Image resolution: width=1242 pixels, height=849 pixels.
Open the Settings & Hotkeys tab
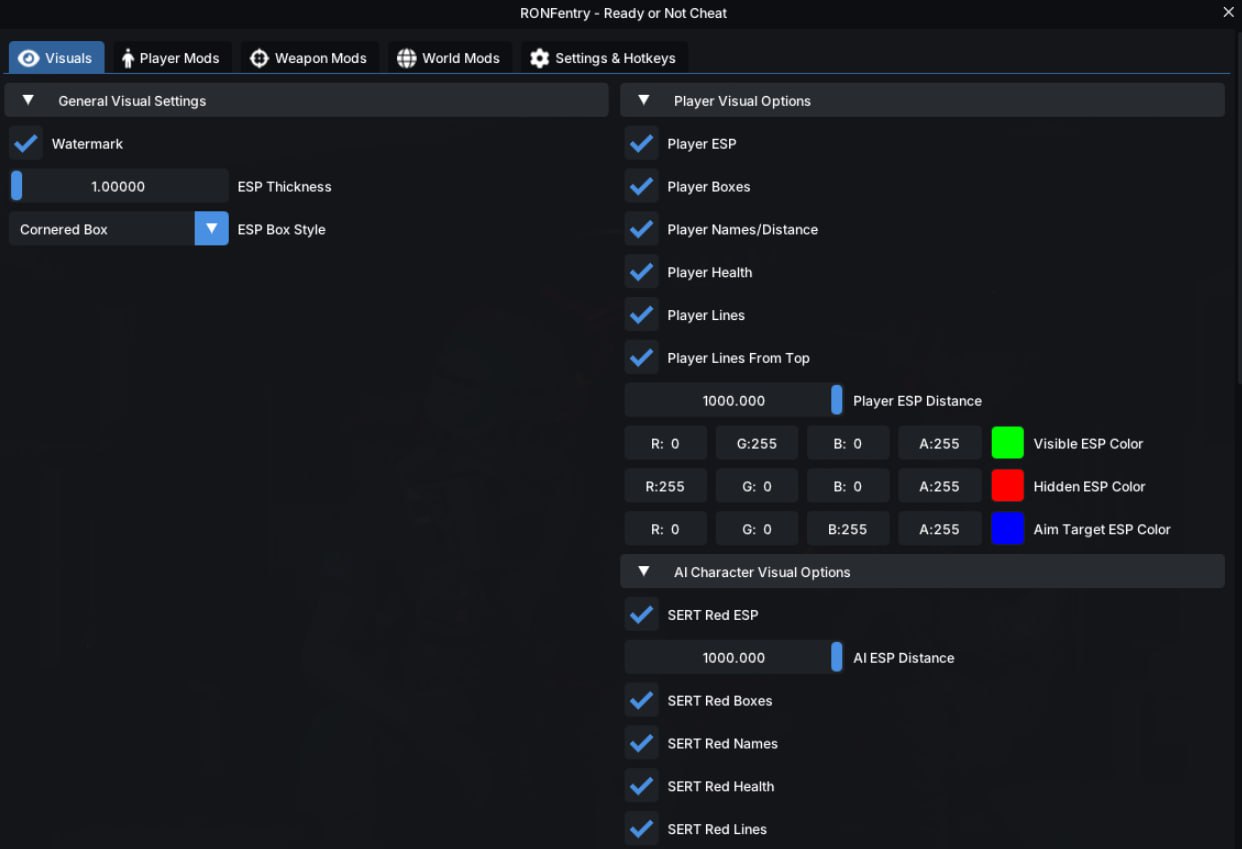click(x=603, y=58)
